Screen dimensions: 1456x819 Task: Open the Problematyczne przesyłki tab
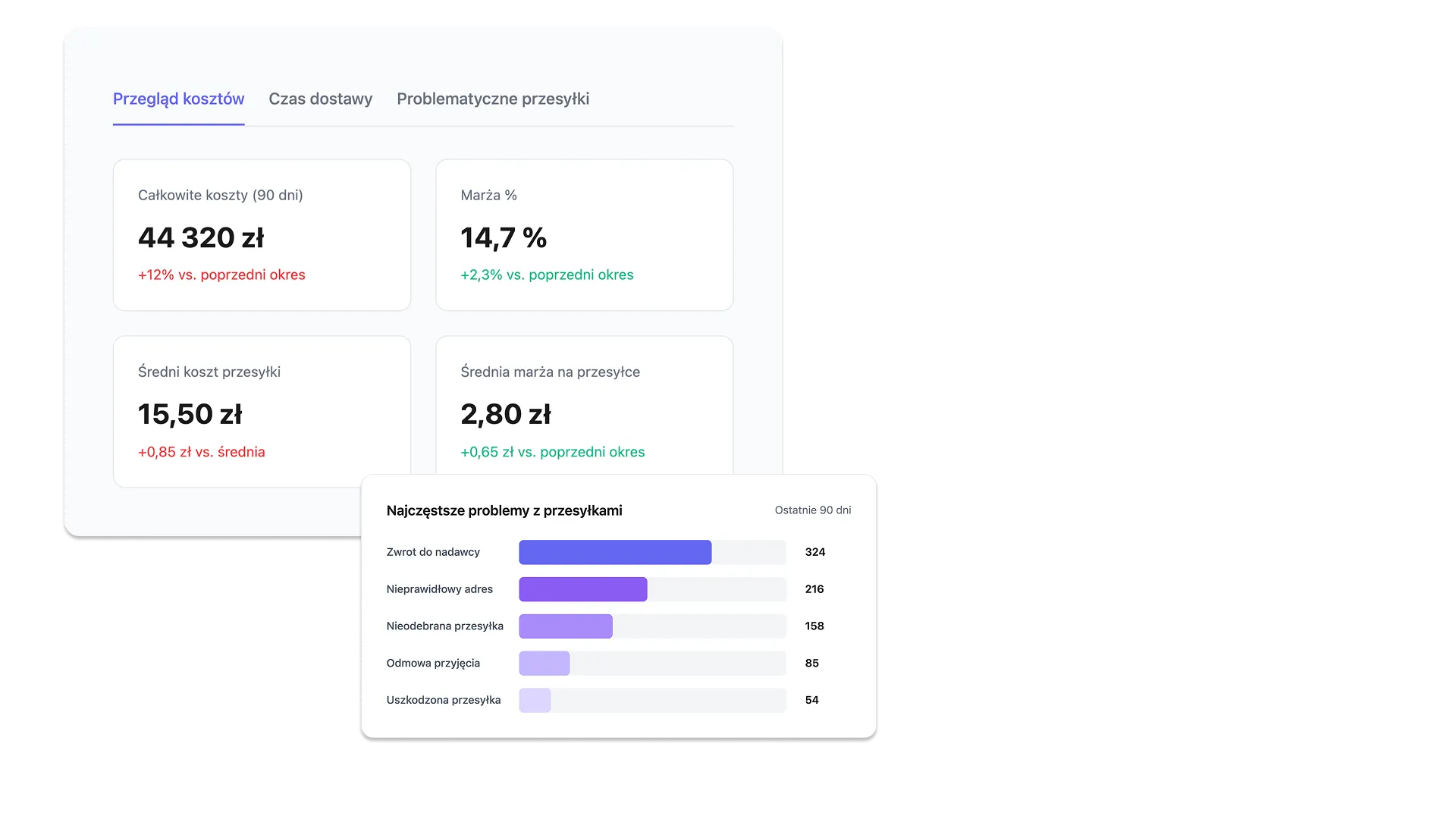493,99
